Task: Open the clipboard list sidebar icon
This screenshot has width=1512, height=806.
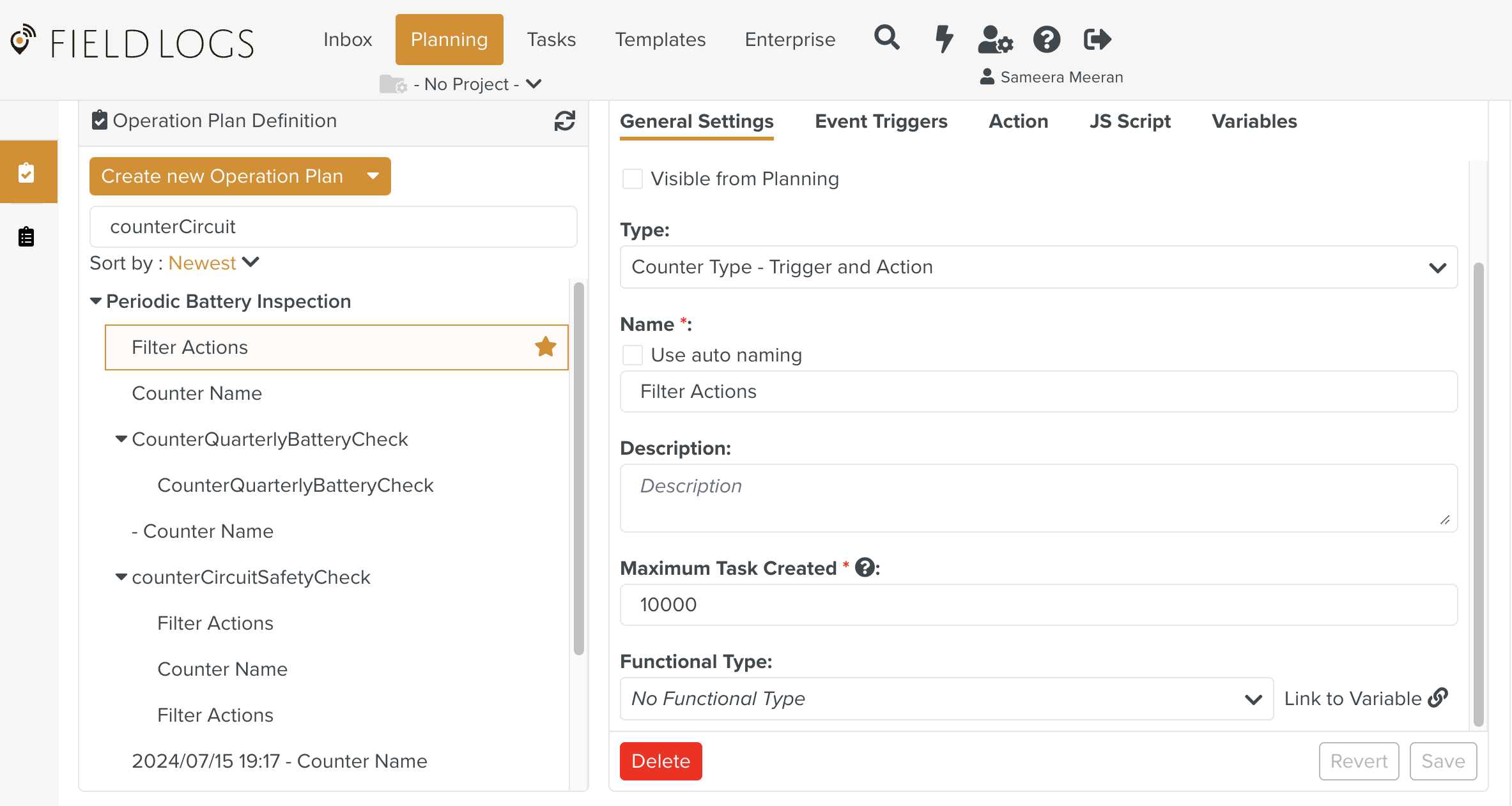Action: [x=26, y=237]
